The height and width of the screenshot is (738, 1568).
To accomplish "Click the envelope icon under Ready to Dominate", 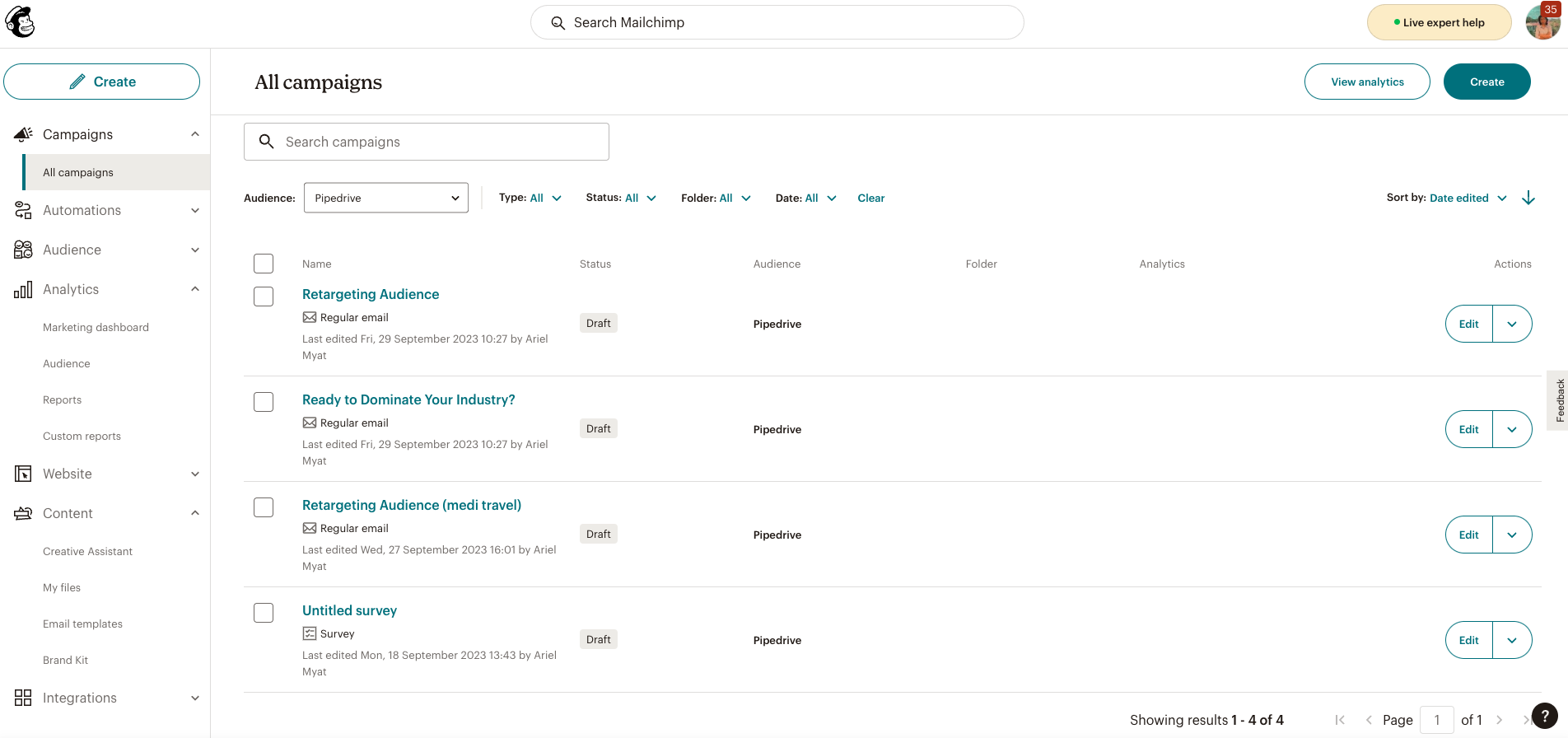I will (310, 423).
